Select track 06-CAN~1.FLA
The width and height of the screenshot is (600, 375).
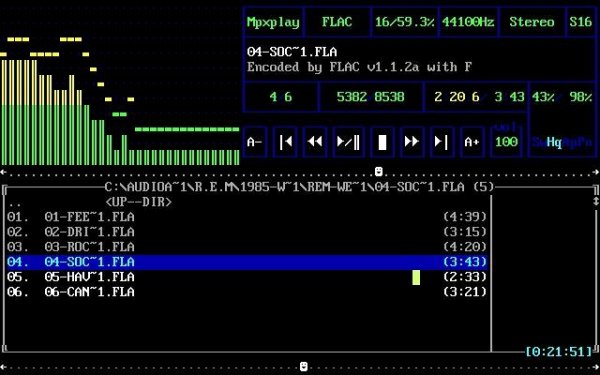point(247,292)
